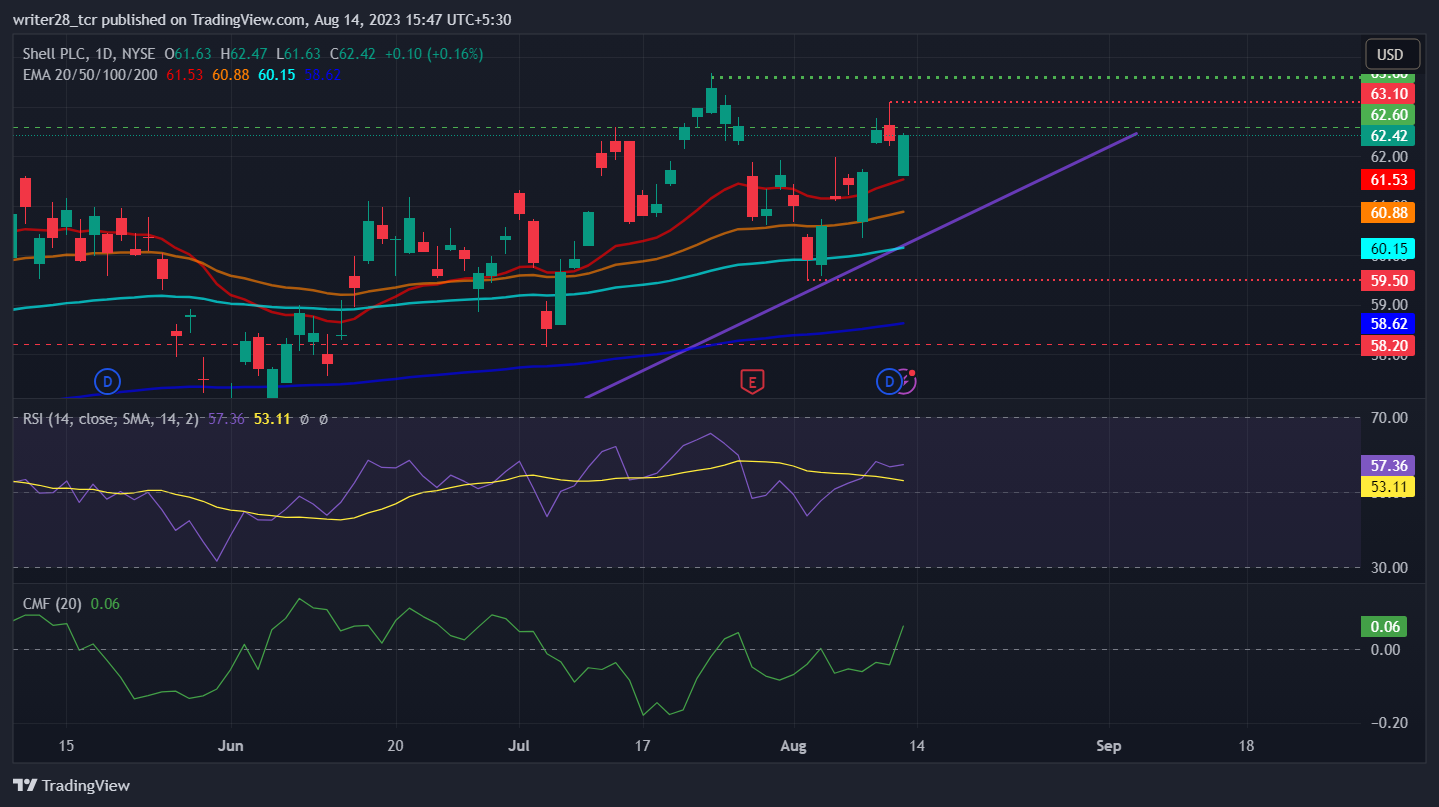This screenshot has height=807, width=1439.
Task: Click the red 59.50 price label
Action: (x=1389, y=280)
